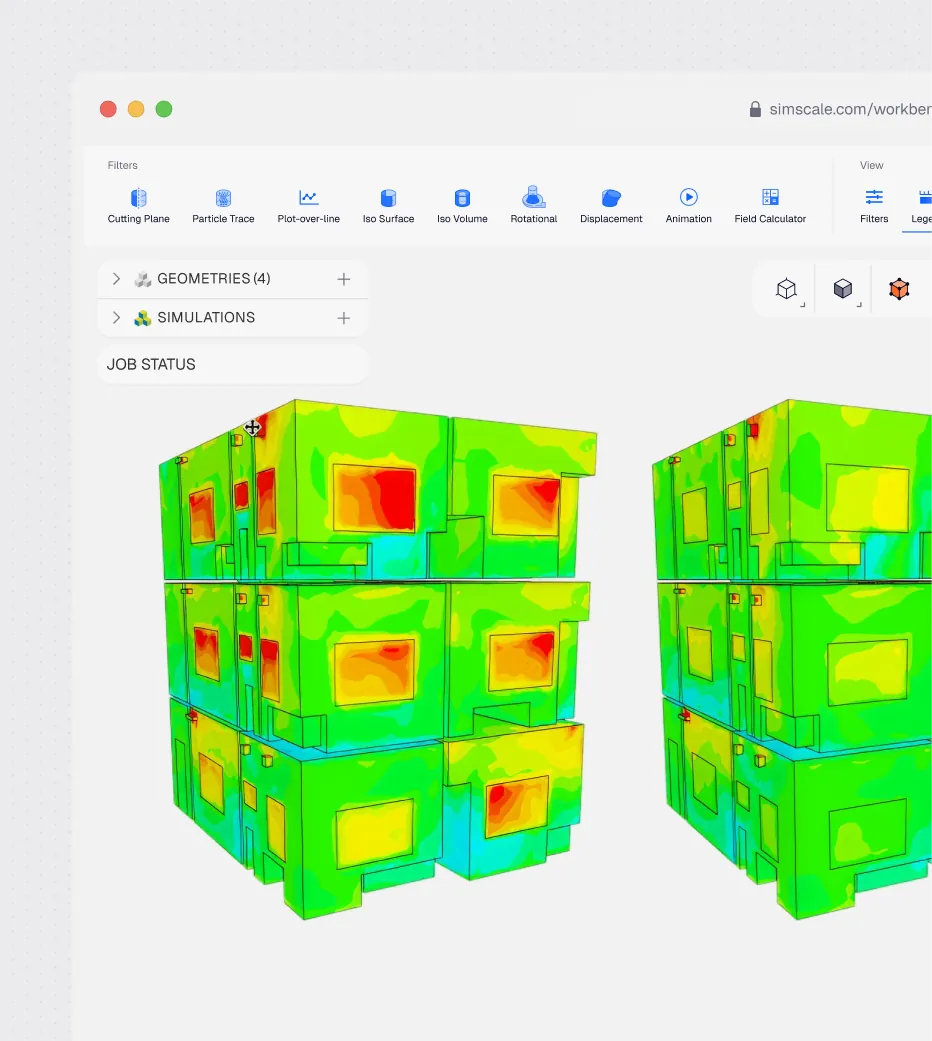Toggle the Filters view panel
The width and height of the screenshot is (932, 1041).
tap(874, 206)
